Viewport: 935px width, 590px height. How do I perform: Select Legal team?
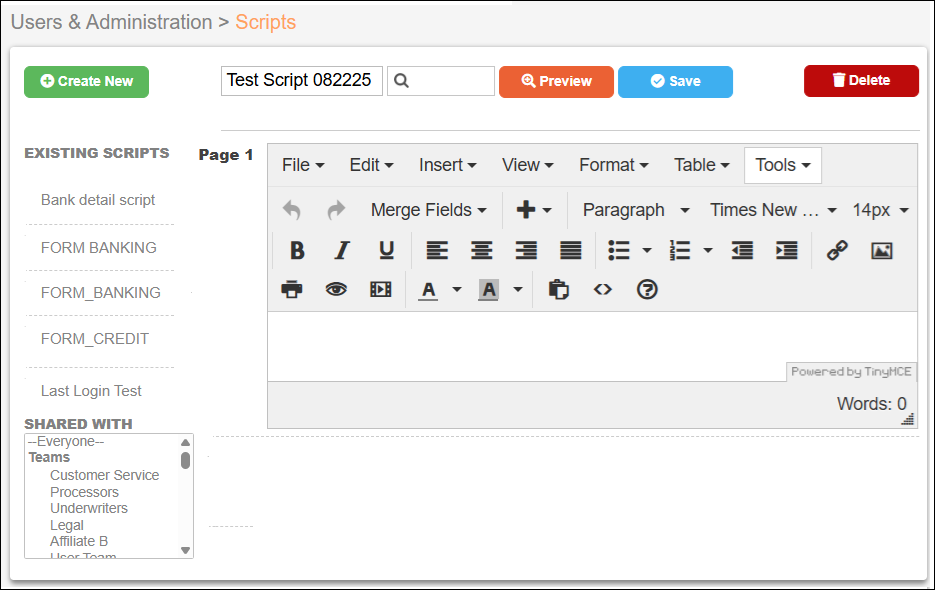coord(67,525)
